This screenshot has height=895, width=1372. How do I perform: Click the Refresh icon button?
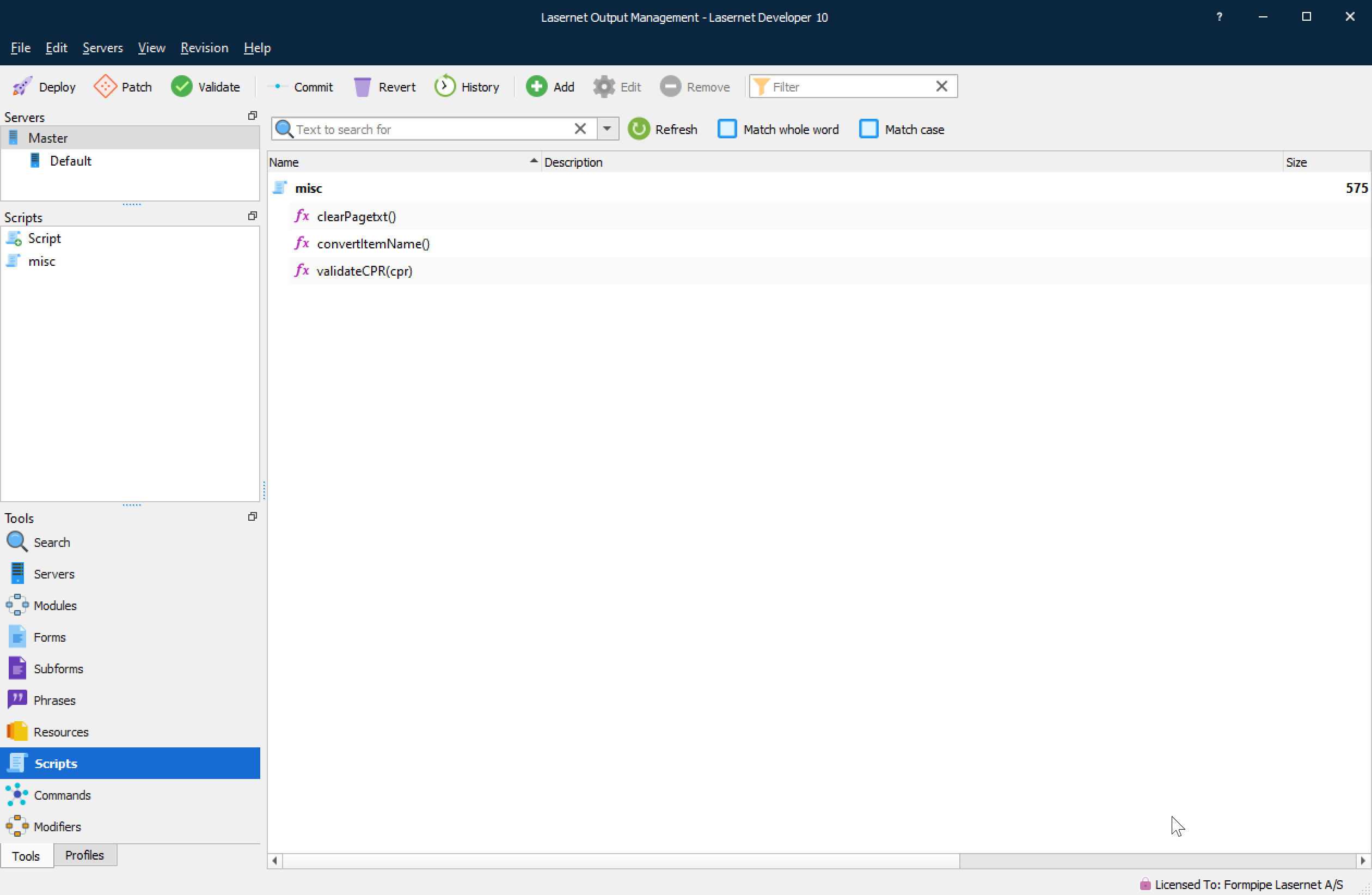[x=639, y=129]
